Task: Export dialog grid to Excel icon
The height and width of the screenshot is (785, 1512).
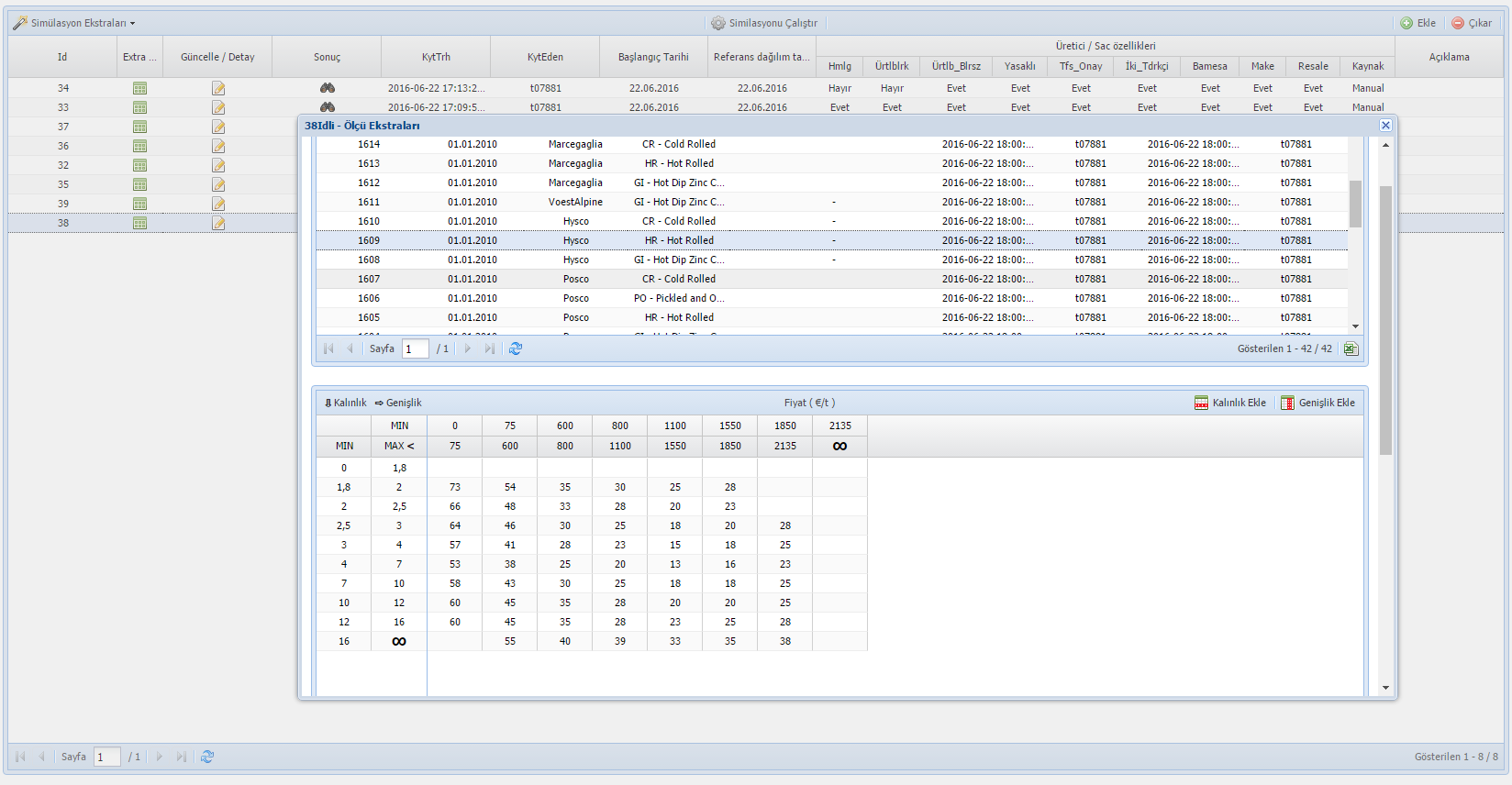Action: (1351, 348)
